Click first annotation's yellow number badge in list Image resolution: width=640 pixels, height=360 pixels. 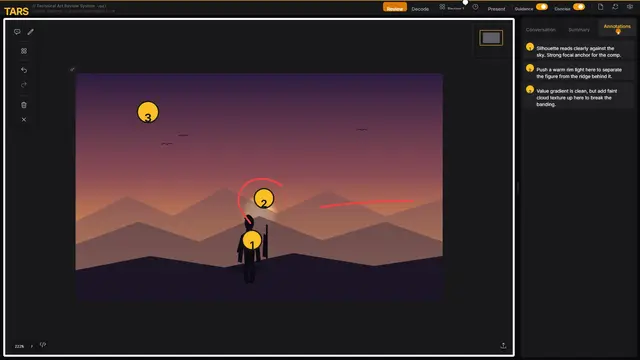[530, 47]
